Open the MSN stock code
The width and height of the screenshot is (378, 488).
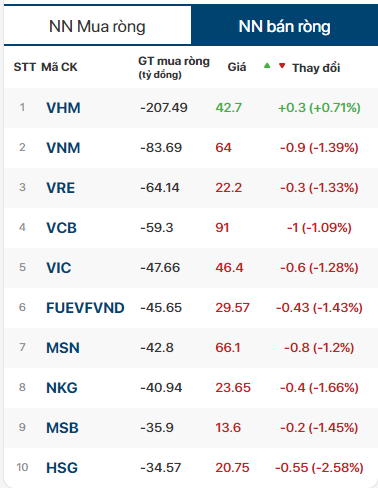63,348
